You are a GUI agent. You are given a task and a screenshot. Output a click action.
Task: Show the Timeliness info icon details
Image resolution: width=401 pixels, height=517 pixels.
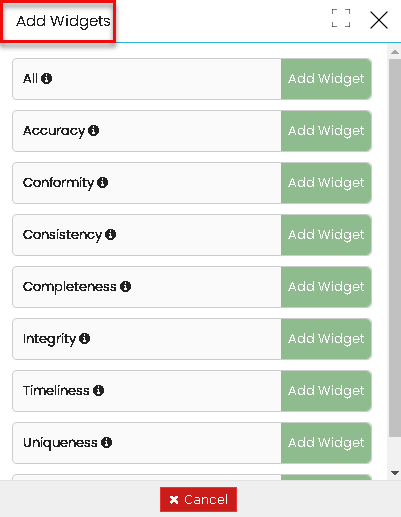(98, 390)
